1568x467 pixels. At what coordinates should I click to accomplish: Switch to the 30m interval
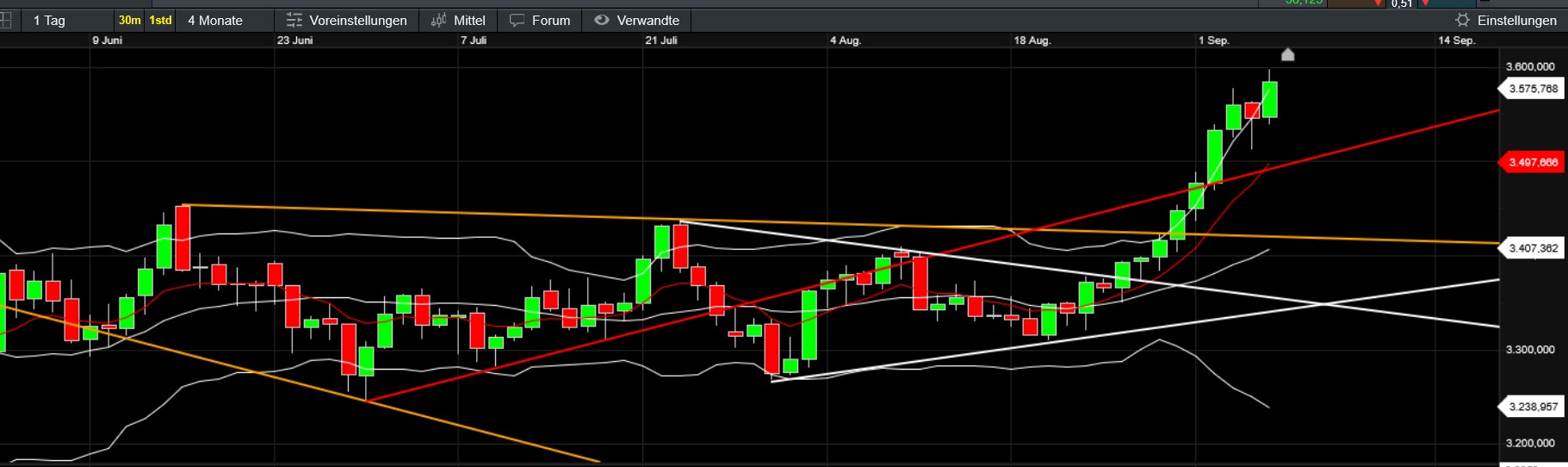click(x=130, y=20)
